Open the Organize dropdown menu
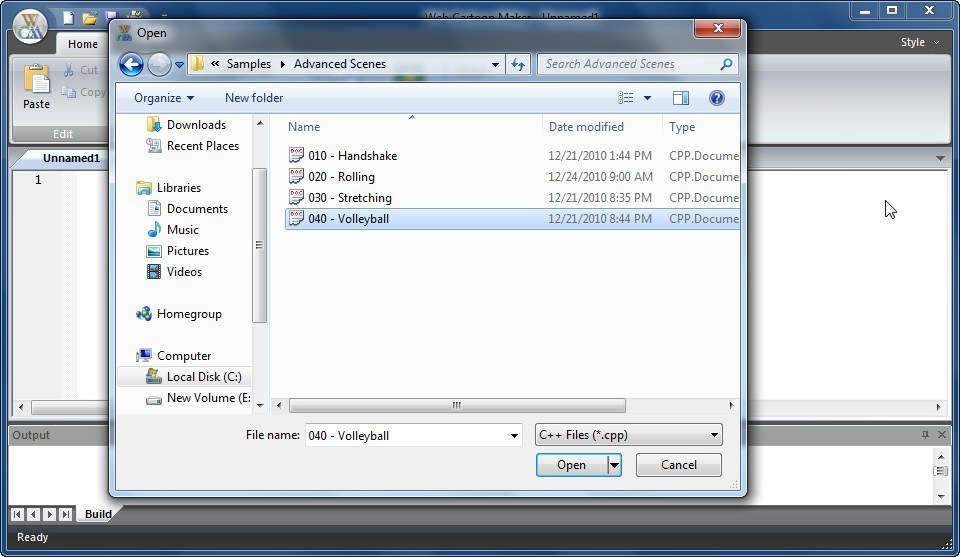 (x=164, y=98)
